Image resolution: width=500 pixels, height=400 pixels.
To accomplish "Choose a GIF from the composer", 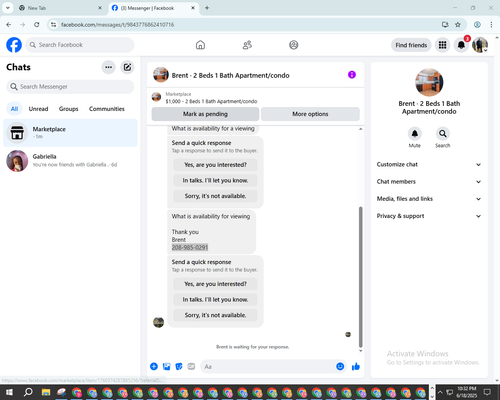I will [191, 367].
